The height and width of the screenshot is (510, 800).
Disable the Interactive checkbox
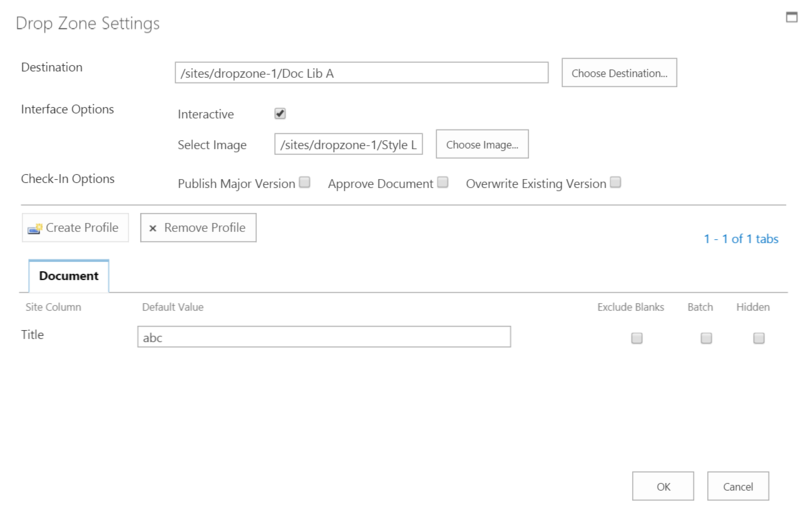(280, 114)
